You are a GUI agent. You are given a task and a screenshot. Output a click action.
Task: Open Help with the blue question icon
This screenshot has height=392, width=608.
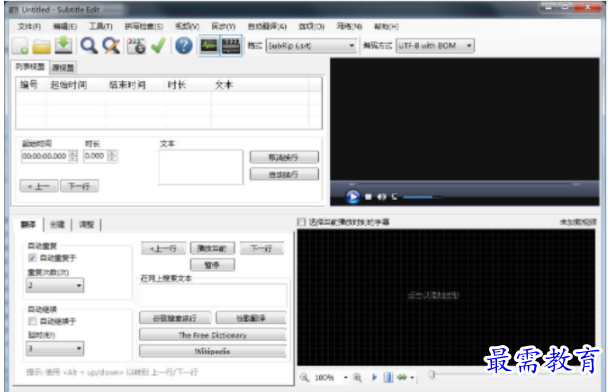coord(184,46)
